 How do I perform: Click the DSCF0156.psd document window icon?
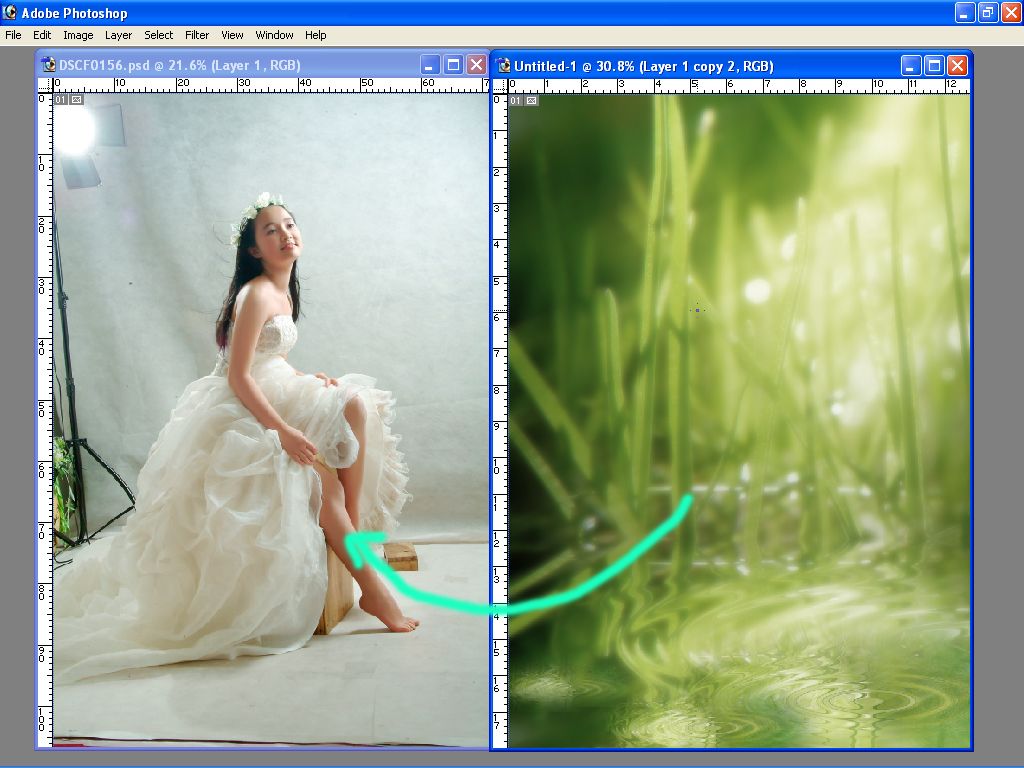(48, 65)
